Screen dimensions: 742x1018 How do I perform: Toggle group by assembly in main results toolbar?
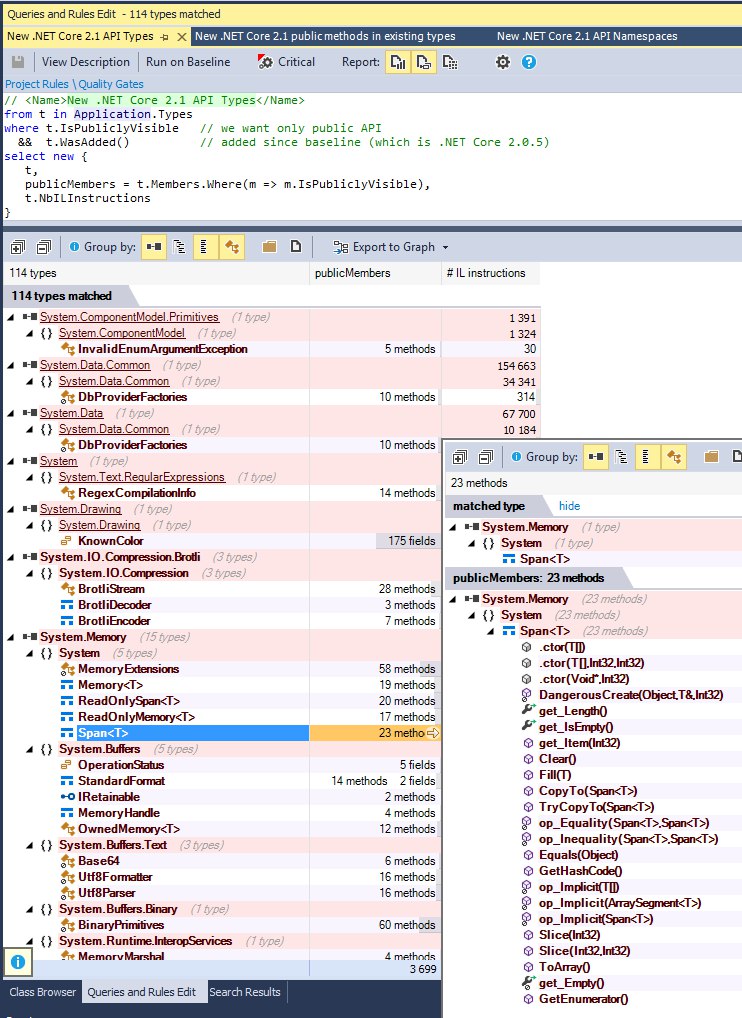click(154, 247)
